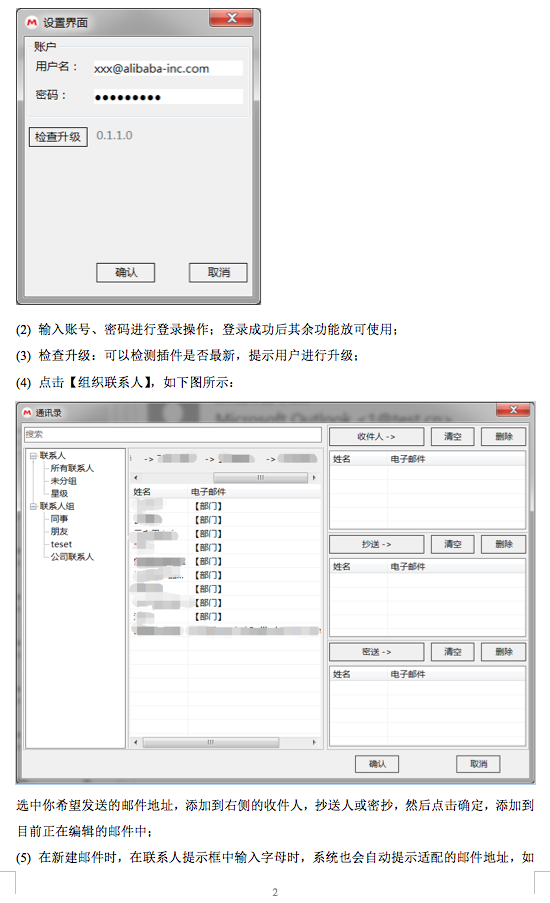This screenshot has width=550, height=903.
Task: Select the 朋友 contact group
Action: 59,532
